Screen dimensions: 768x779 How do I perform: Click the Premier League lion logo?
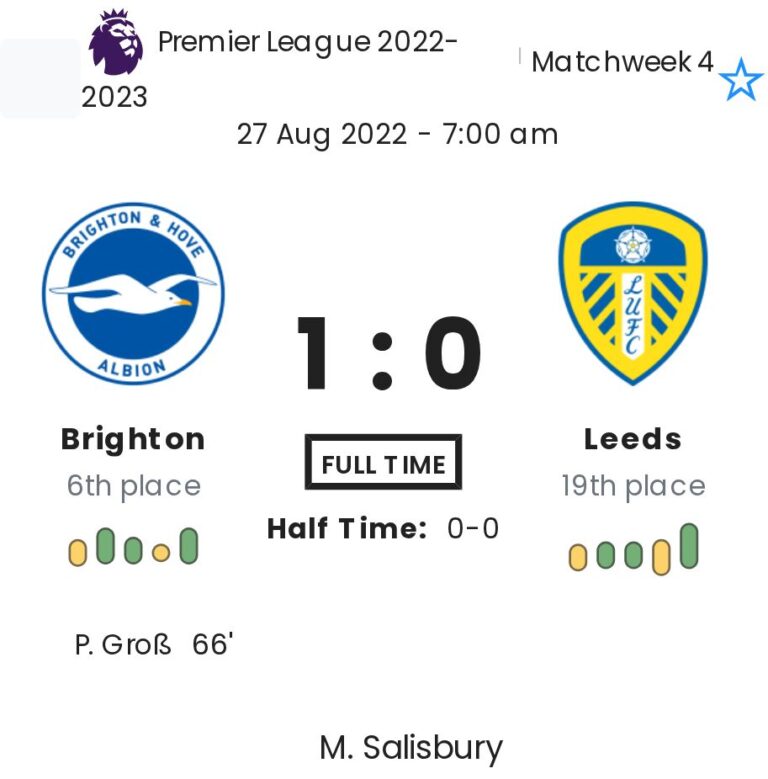(115, 43)
